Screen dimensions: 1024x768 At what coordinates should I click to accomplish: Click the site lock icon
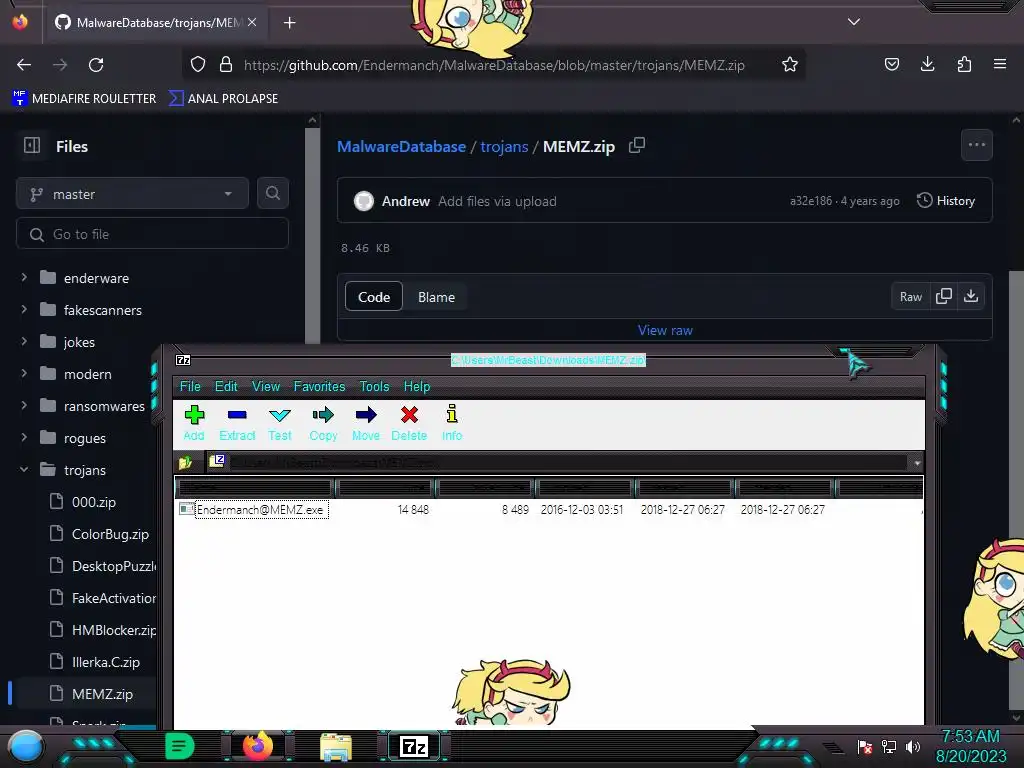pyautogui.click(x=226, y=65)
